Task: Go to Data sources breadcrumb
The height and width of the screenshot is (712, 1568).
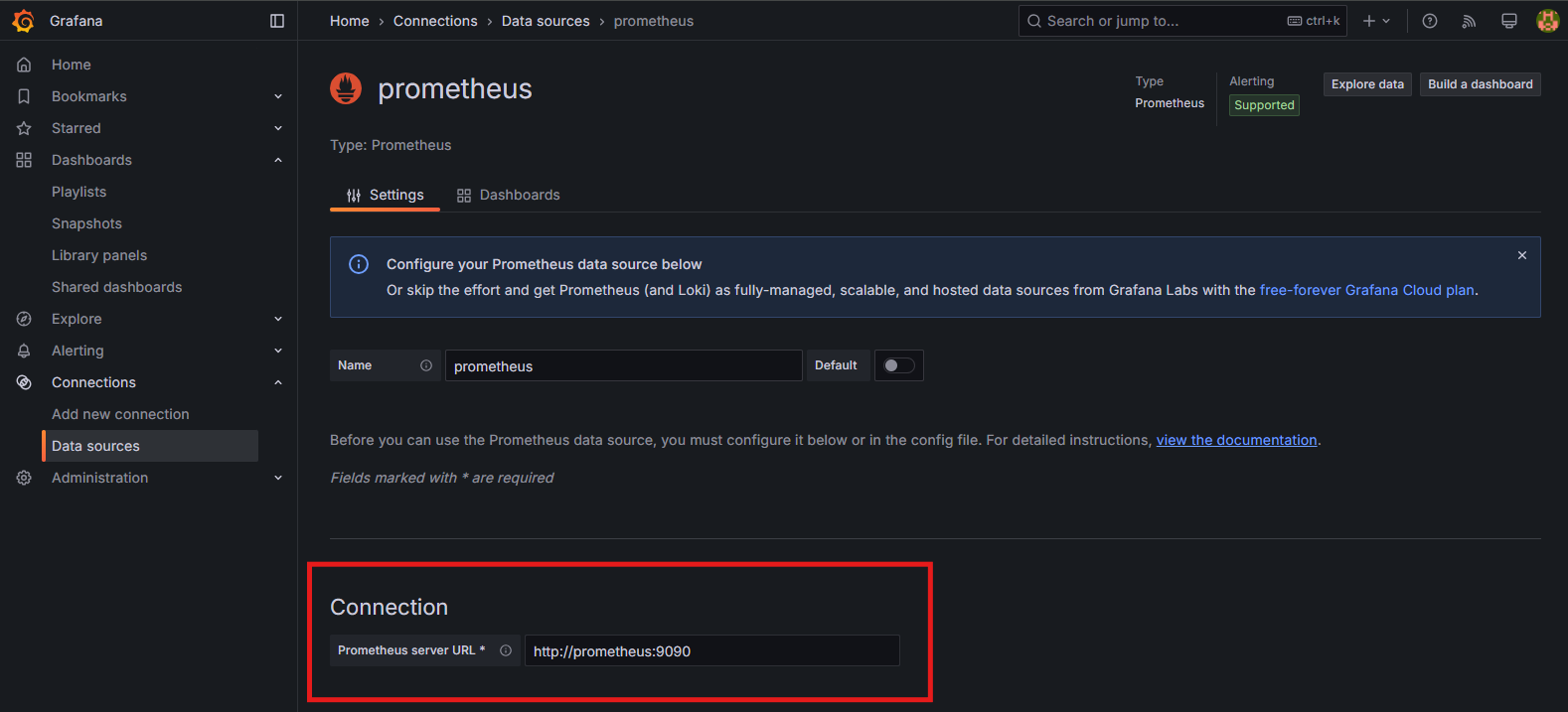Action: [x=546, y=21]
